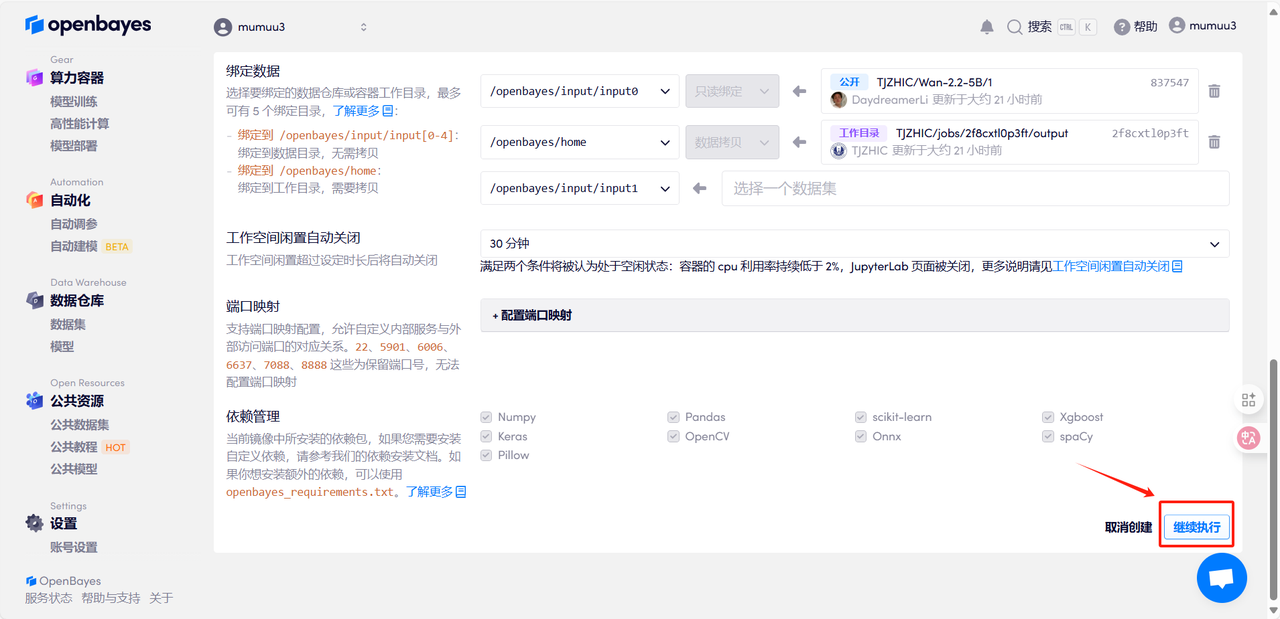The height and width of the screenshot is (619, 1280).
Task: Delete the Wan-2.2-5B data binding
Action: [1214, 91]
